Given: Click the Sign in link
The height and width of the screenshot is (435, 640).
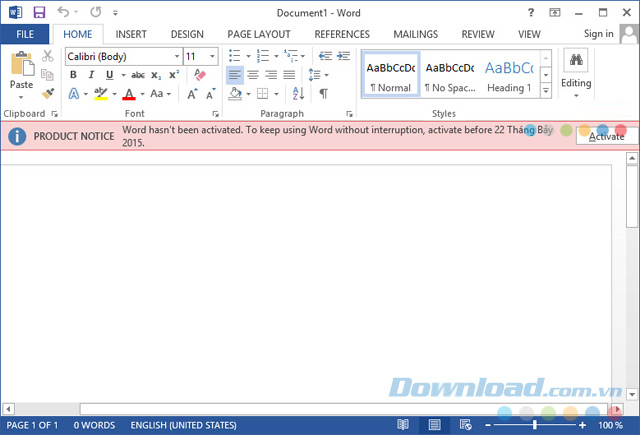Looking at the screenshot, I should click(x=598, y=33).
